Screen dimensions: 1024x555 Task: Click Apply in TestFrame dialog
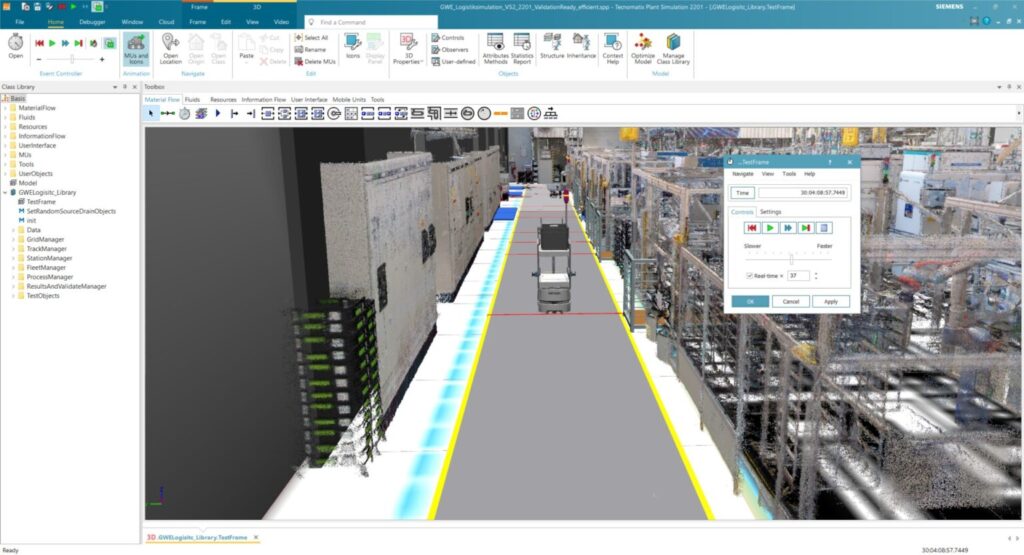coord(830,302)
